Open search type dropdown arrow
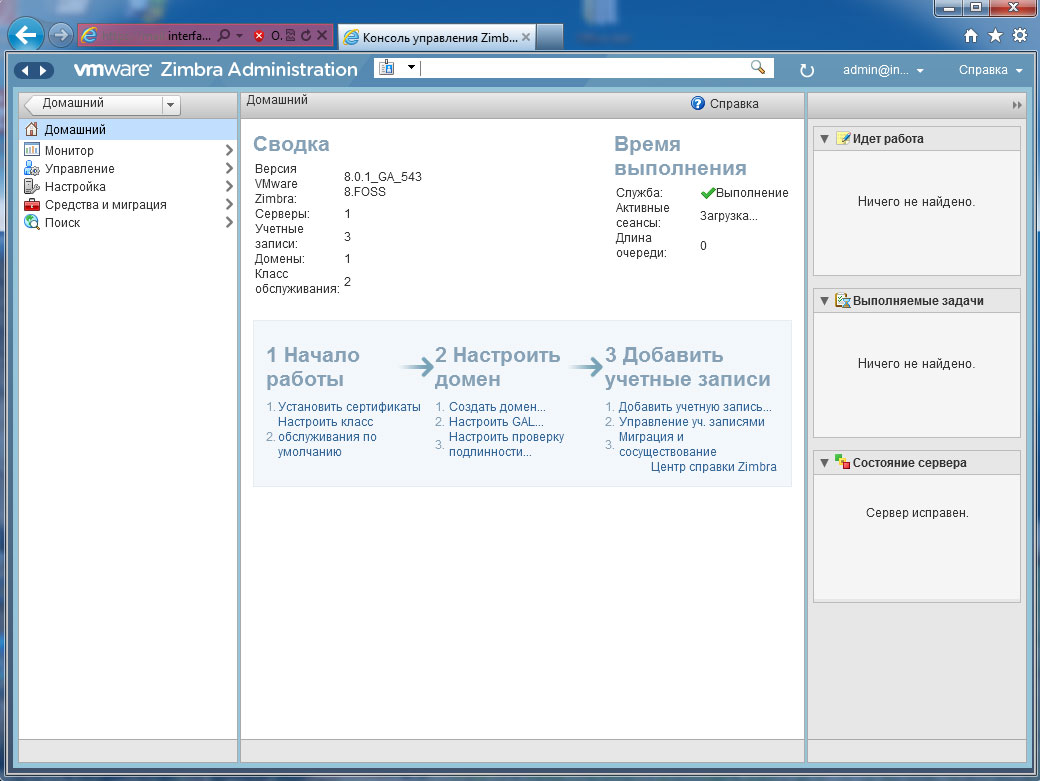 [411, 68]
